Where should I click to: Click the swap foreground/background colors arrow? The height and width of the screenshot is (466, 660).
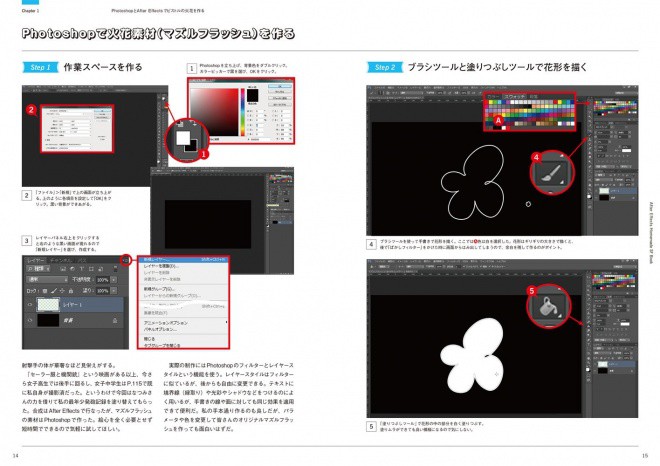(x=193, y=125)
